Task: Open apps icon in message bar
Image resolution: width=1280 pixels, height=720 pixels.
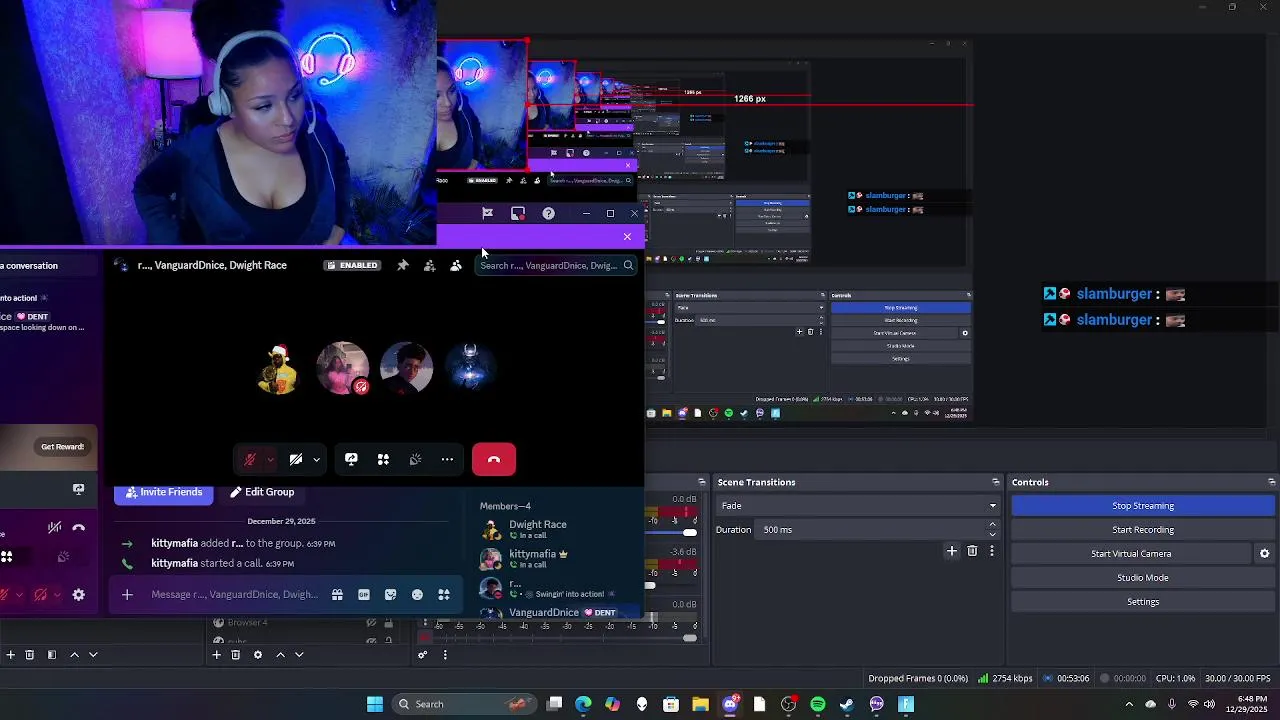Action: [444, 595]
